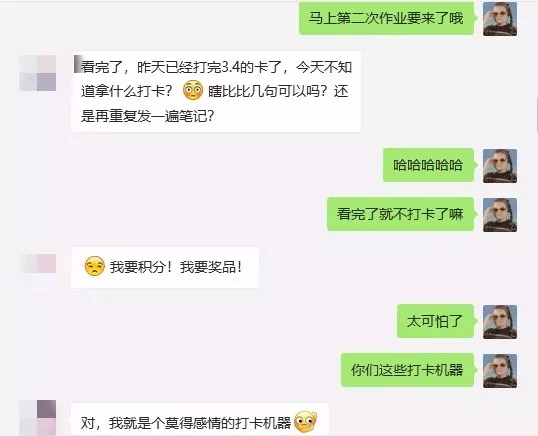
Task: Click the avatar beside 看完了就不打卡了嘛
Action: [x=500, y=215]
